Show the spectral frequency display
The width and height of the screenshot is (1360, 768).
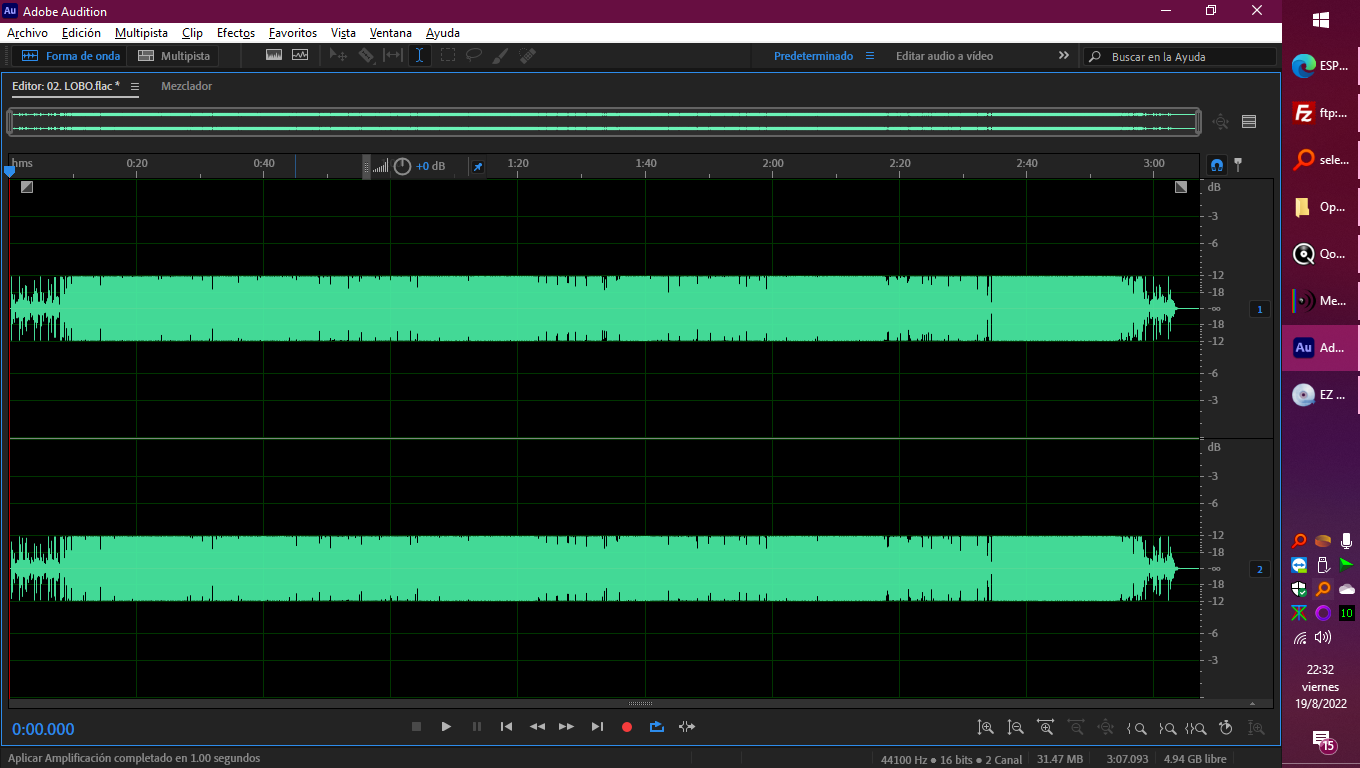274,56
